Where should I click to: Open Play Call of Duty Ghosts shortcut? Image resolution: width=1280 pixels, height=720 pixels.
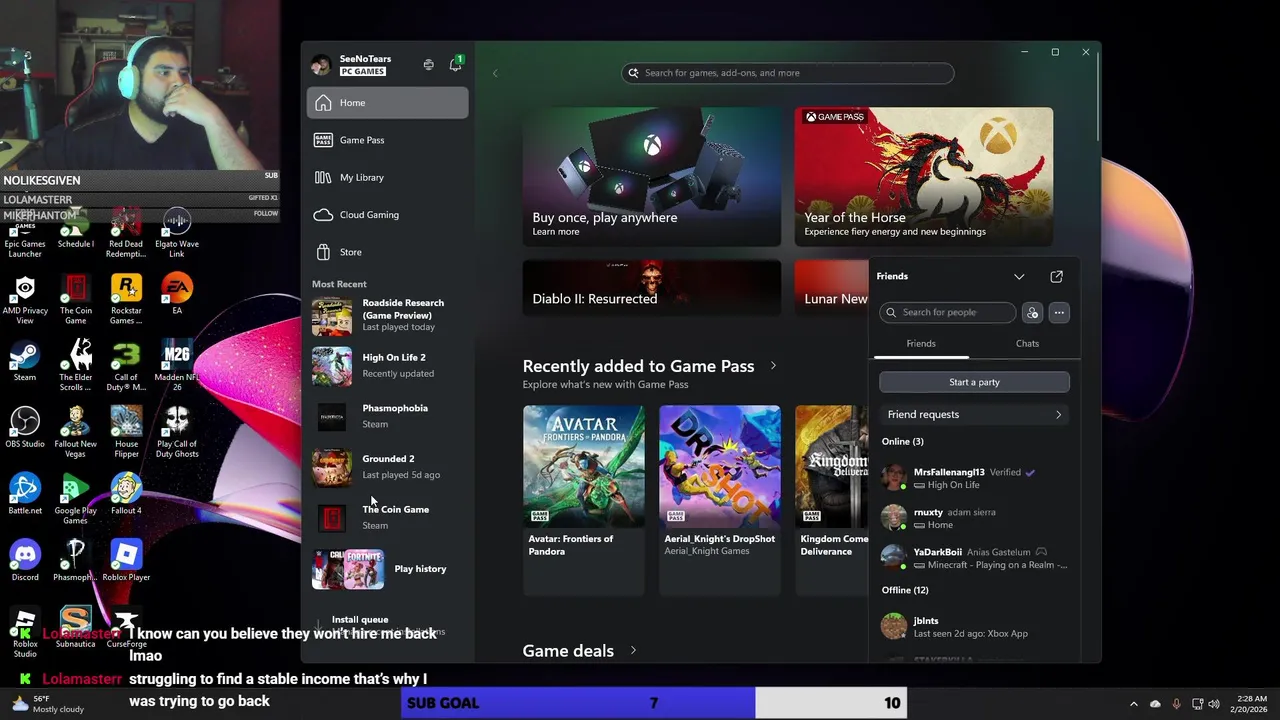177,432
